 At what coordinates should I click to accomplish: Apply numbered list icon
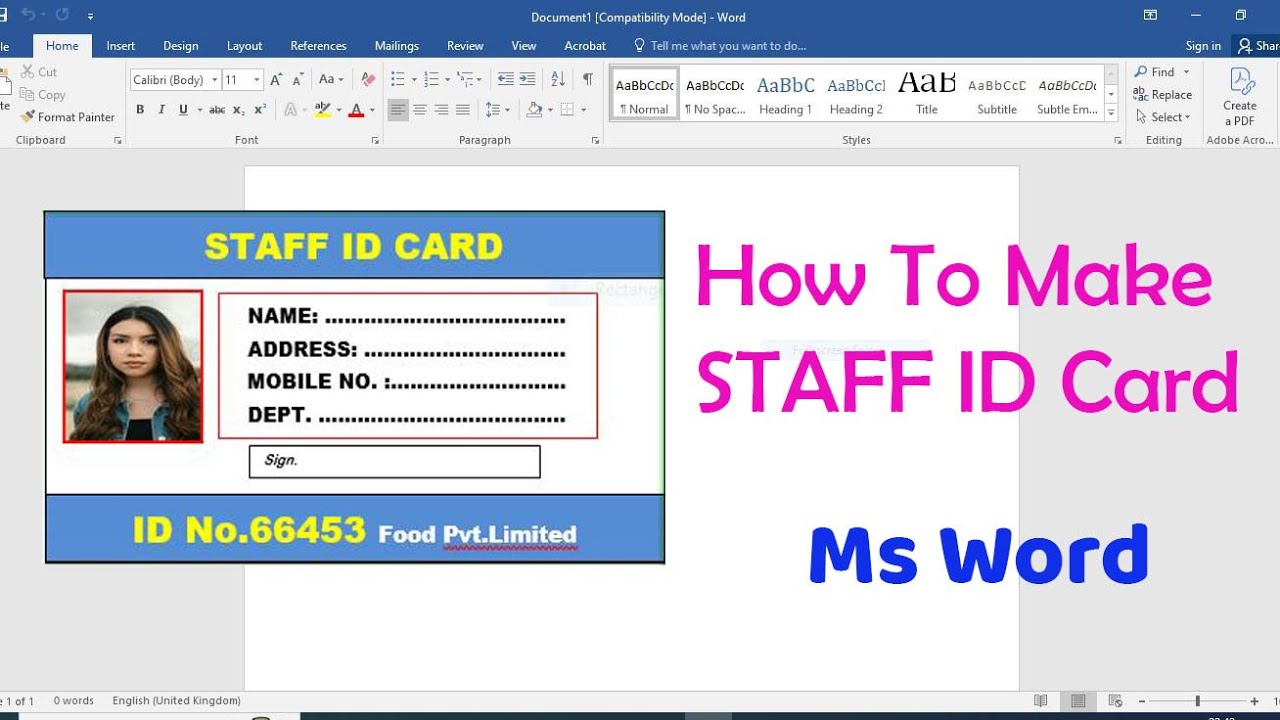[x=431, y=79]
